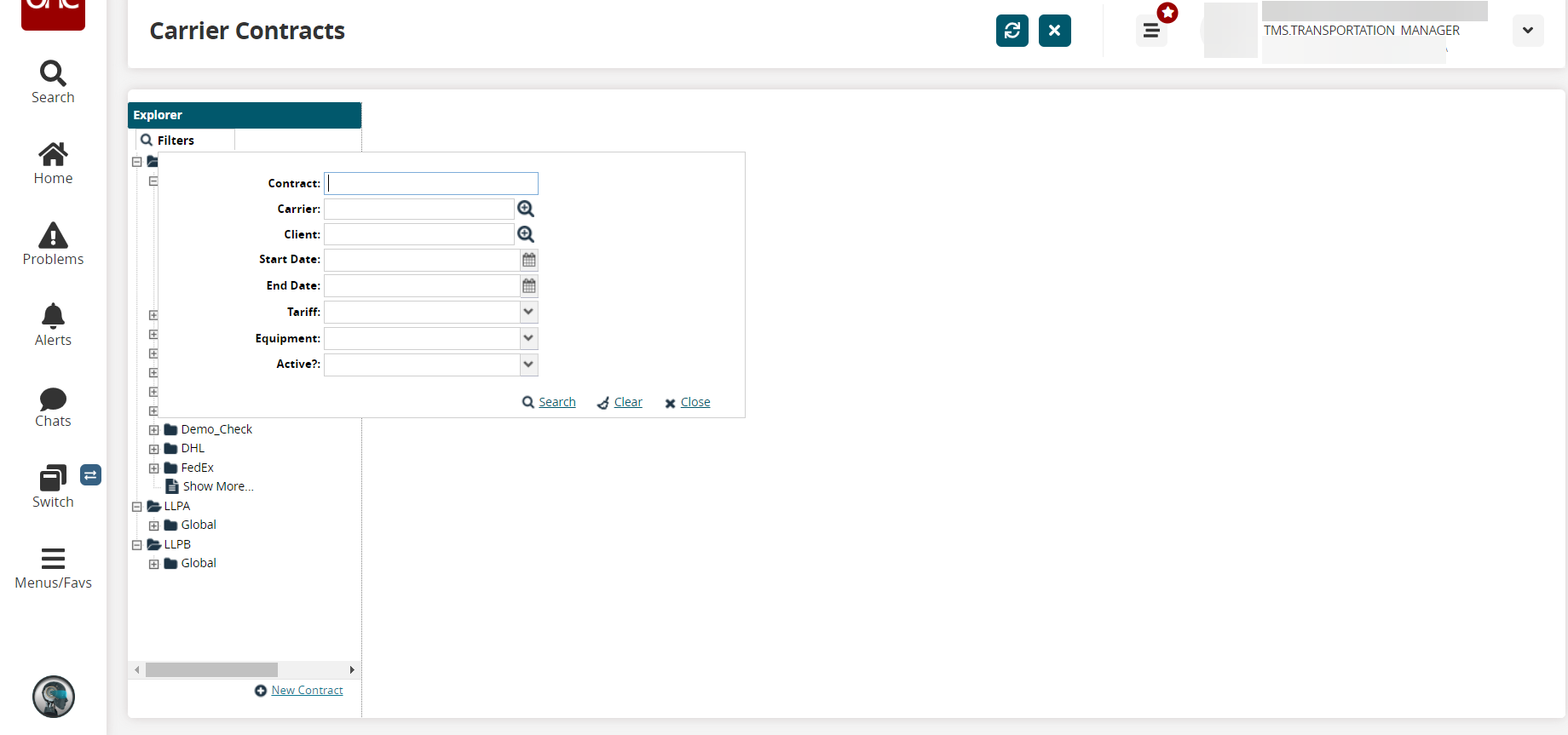1568x735 pixels.
Task: Open the Carrier lookup magnifier
Action: [526, 209]
